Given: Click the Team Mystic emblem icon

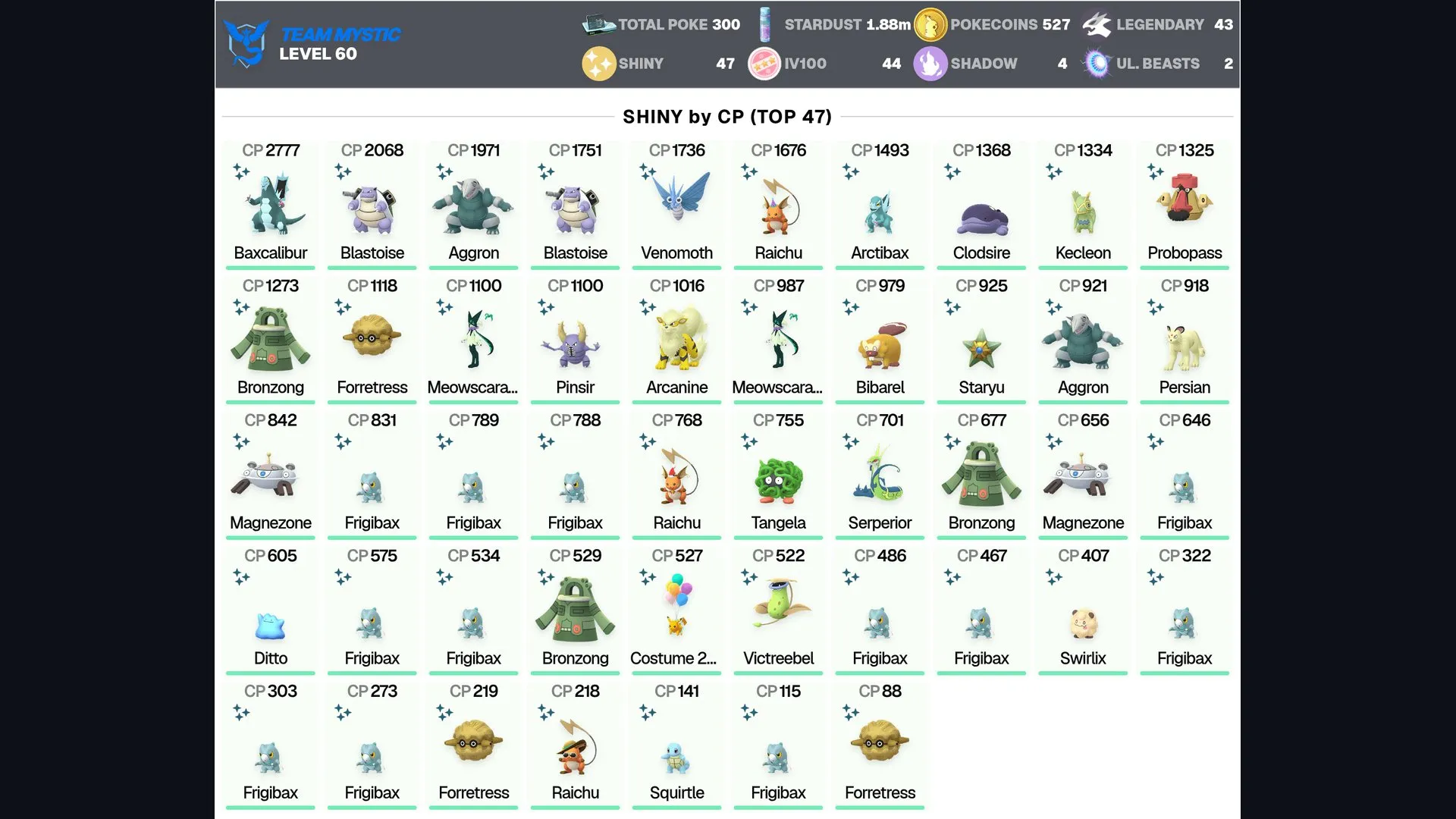Looking at the screenshot, I should pos(246,43).
